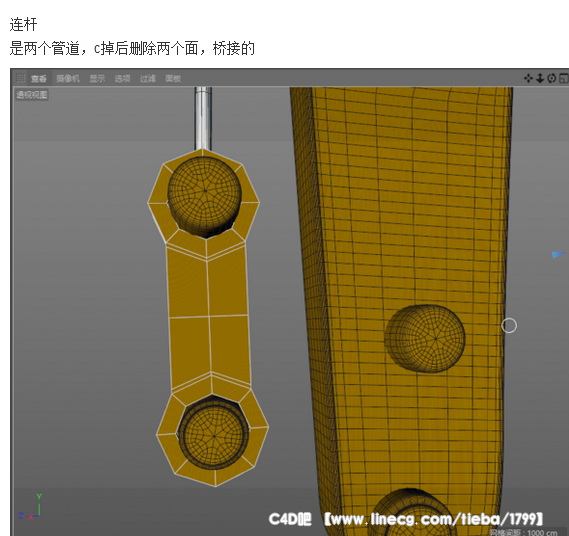Screen dimensions: 569x536
Task: Click the blue camera cone marker
Action: click(558, 254)
